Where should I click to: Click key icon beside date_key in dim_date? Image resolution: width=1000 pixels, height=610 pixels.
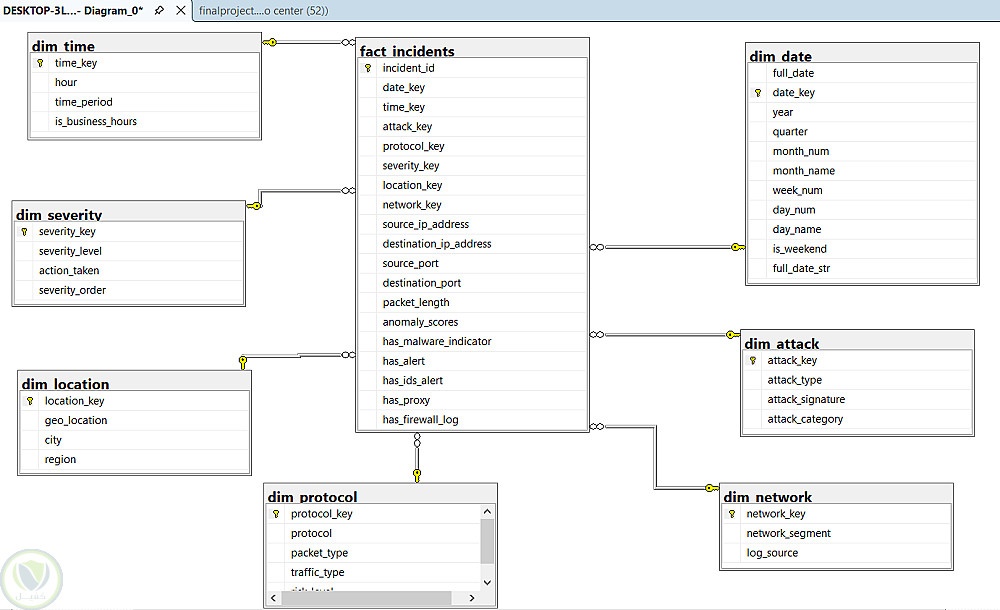coord(758,93)
